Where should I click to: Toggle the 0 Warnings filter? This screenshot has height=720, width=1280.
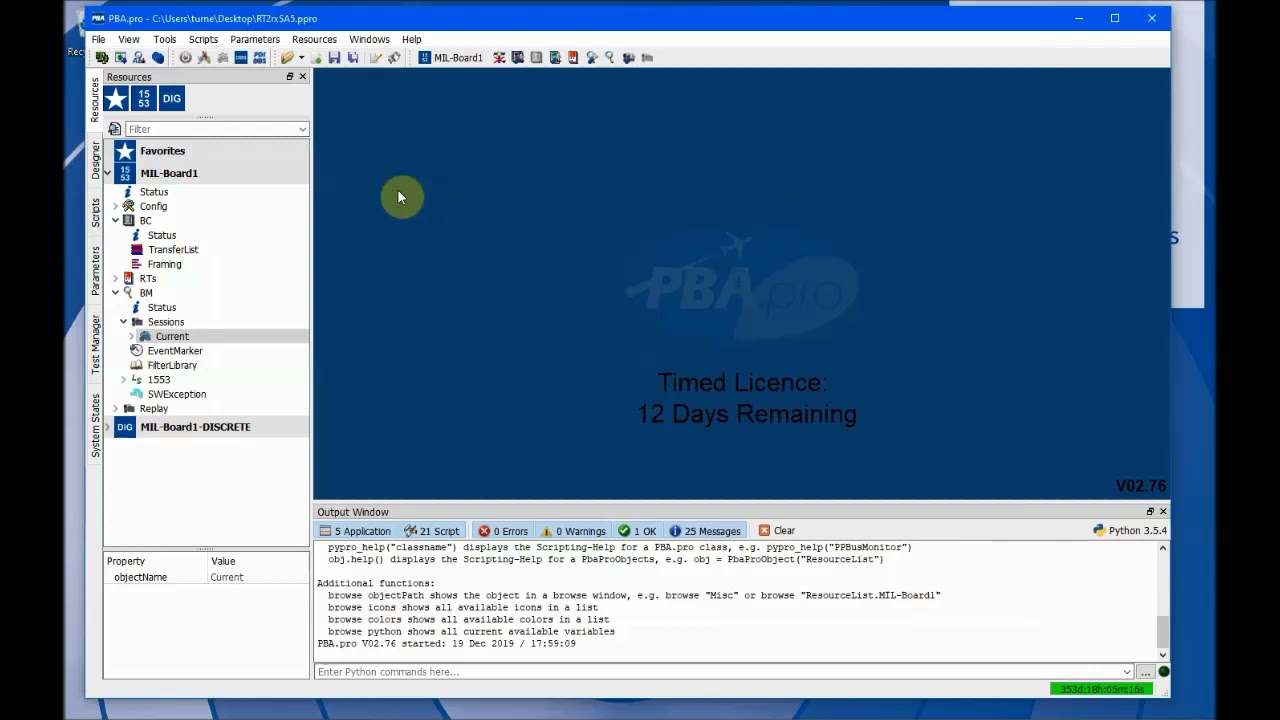(573, 531)
